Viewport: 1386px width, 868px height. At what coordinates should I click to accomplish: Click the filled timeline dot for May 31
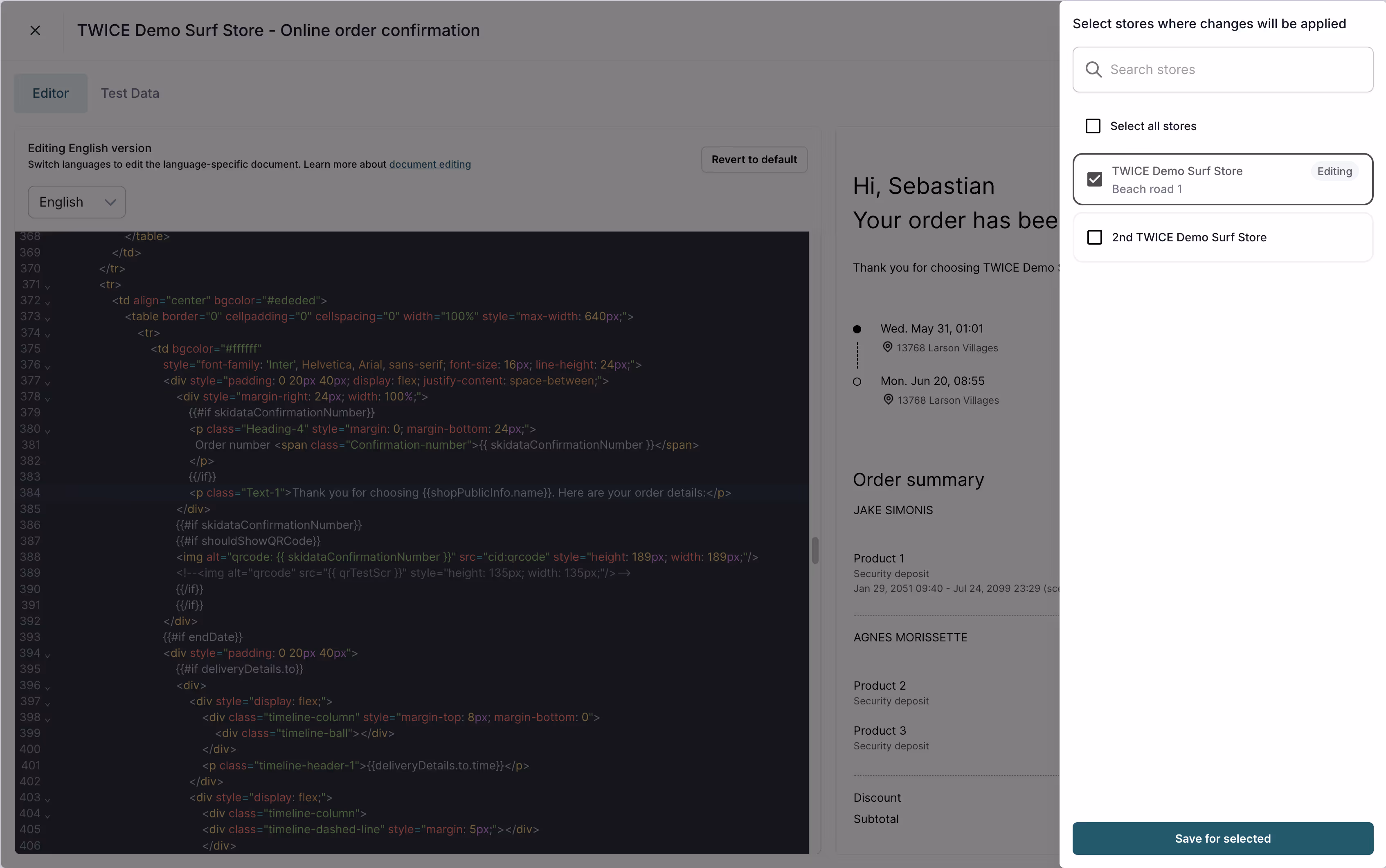[857, 329]
